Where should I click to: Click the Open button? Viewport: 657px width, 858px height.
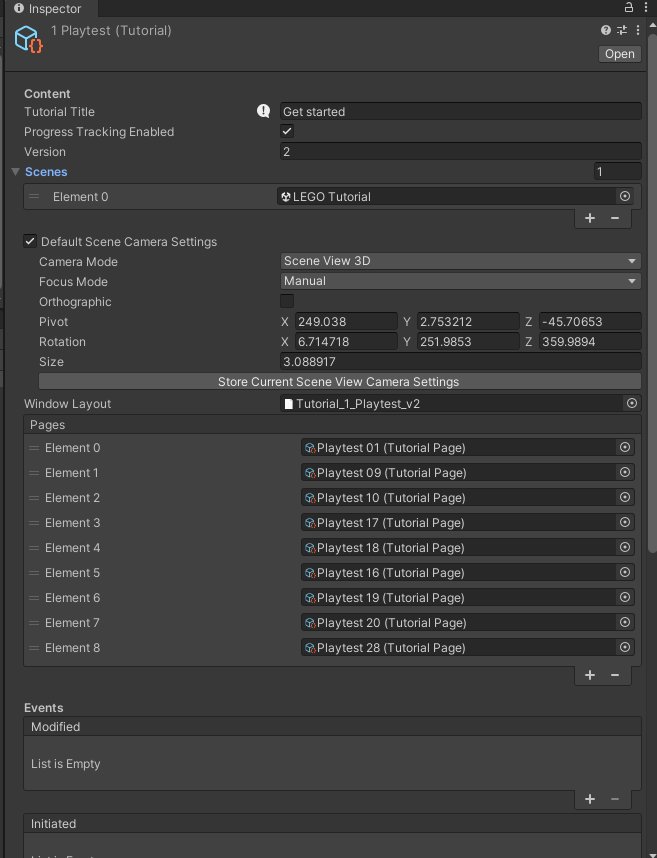(620, 54)
